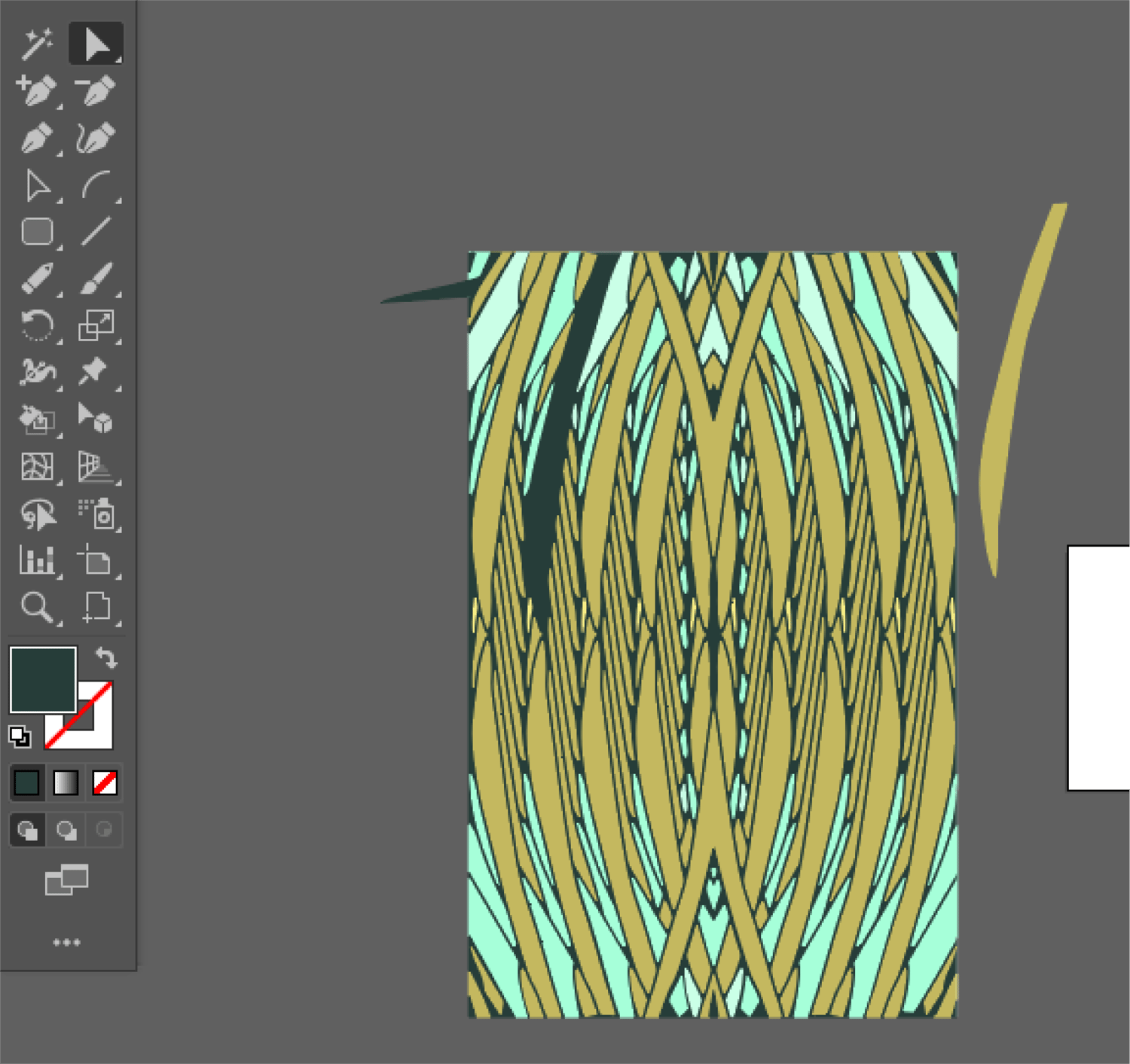The width and height of the screenshot is (1130, 1064).
Task: Activate the Perspective Grid tool
Action: tap(96, 467)
